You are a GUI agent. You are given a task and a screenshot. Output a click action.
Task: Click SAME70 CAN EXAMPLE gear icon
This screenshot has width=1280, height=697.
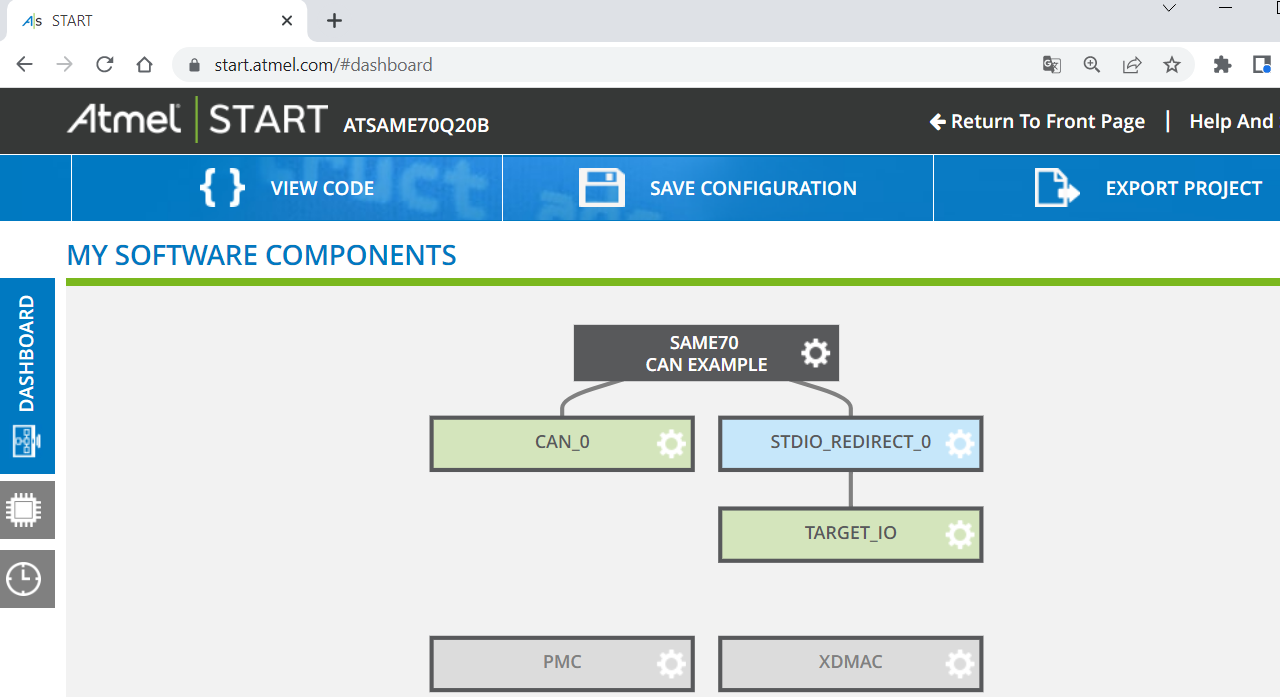815,353
